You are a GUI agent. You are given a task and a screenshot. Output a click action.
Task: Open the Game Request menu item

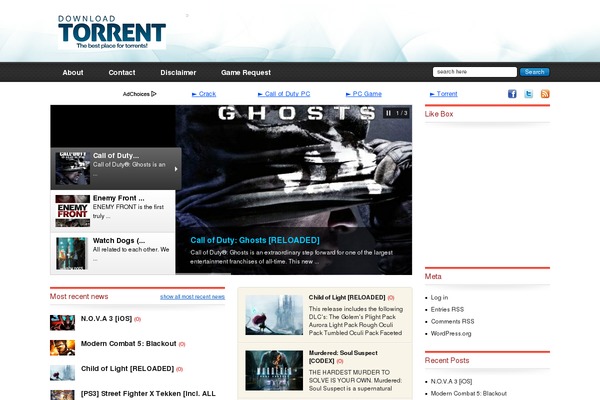[x=246, y=72]
